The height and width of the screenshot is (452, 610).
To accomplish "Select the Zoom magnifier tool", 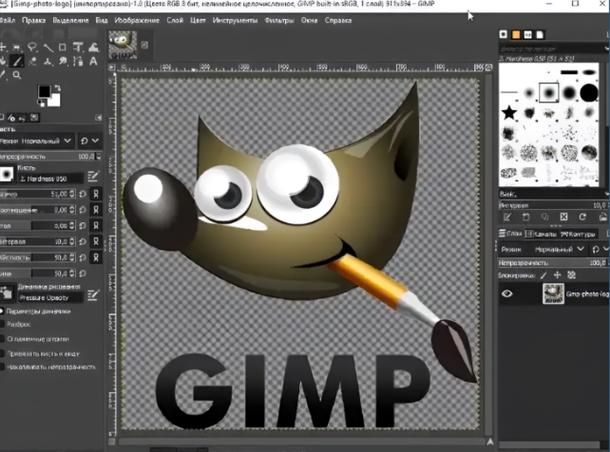I will click(17, 75).
